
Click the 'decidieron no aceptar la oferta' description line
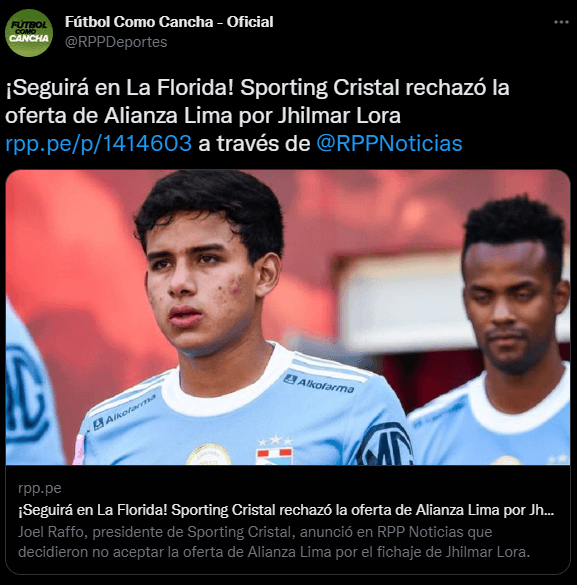tap(274, 552)
